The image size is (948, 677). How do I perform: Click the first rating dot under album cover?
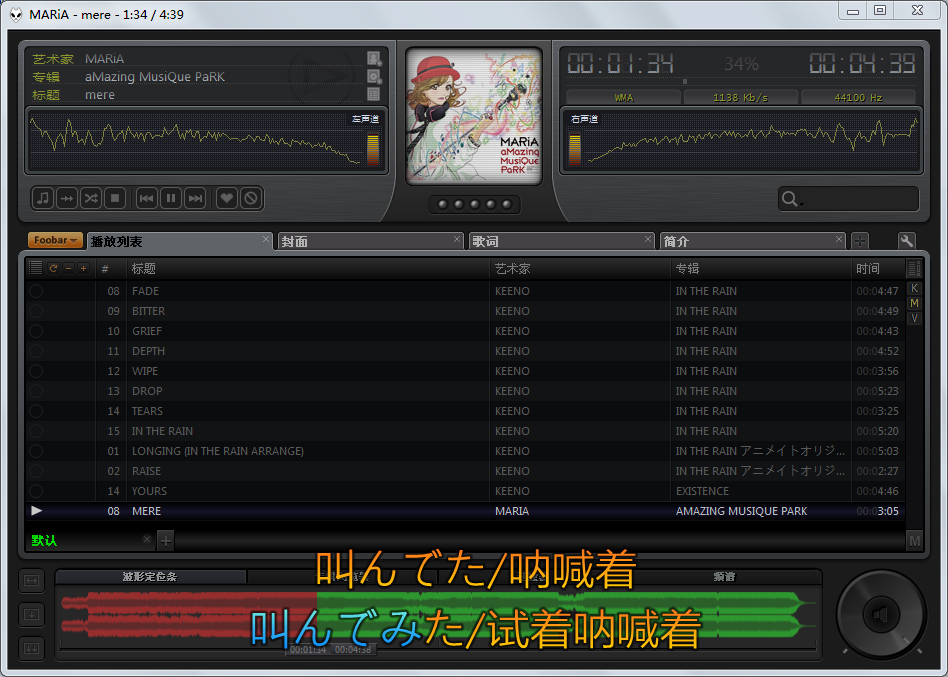(x=443, y=204)
